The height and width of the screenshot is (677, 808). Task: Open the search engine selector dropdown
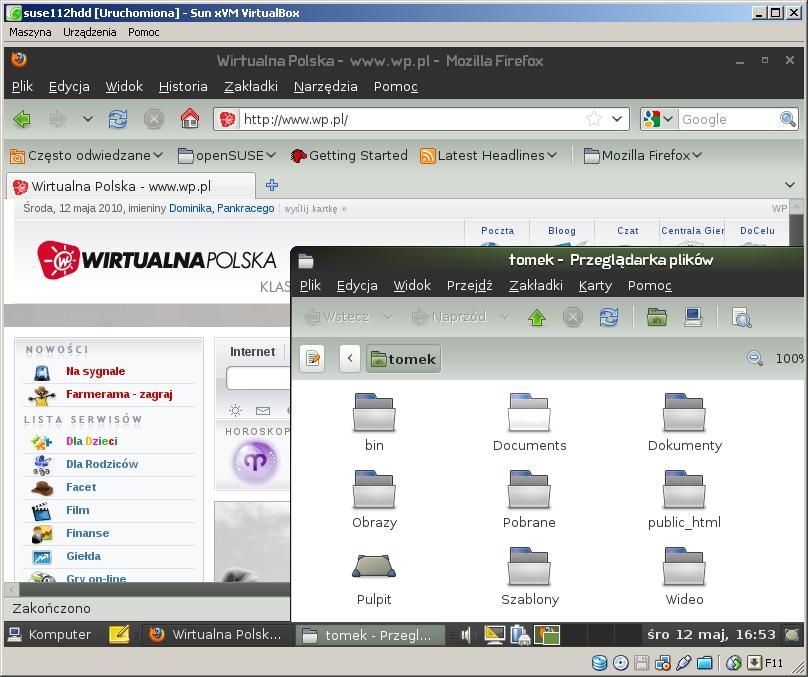(659, 120)
